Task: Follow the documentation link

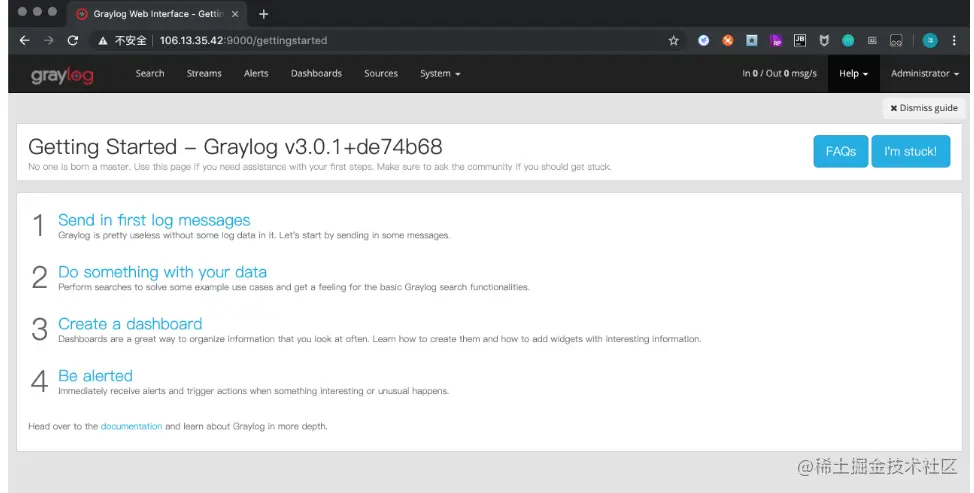Action: click(131, 427)
